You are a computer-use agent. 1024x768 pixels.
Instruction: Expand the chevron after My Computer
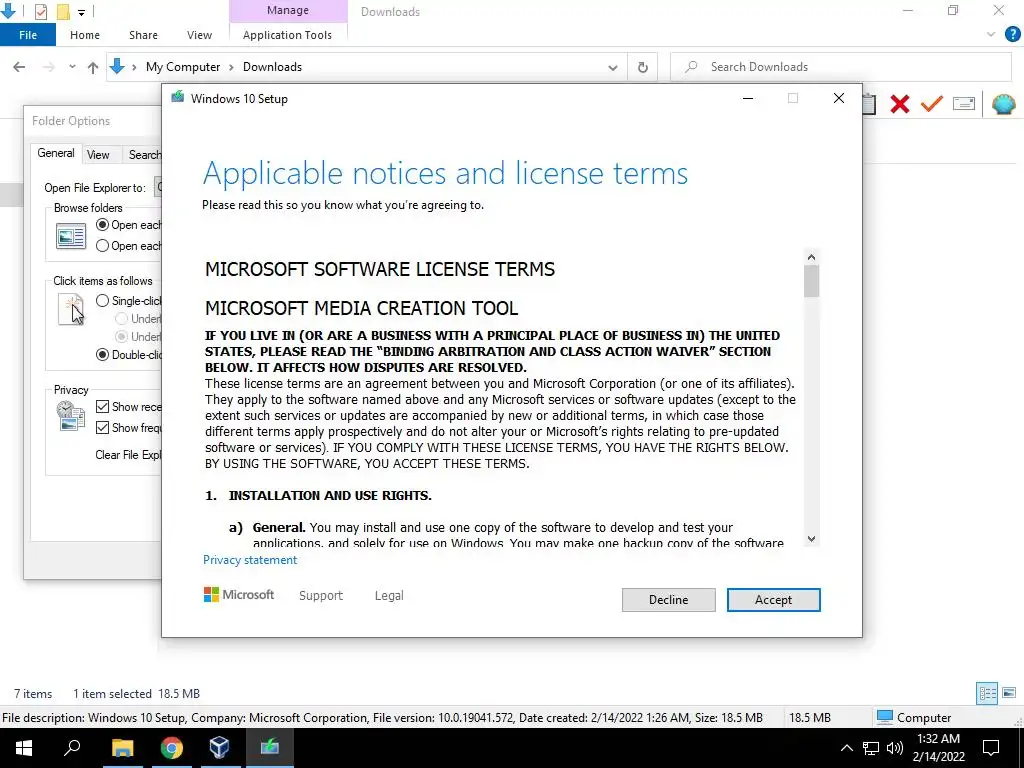click(231, 67)
